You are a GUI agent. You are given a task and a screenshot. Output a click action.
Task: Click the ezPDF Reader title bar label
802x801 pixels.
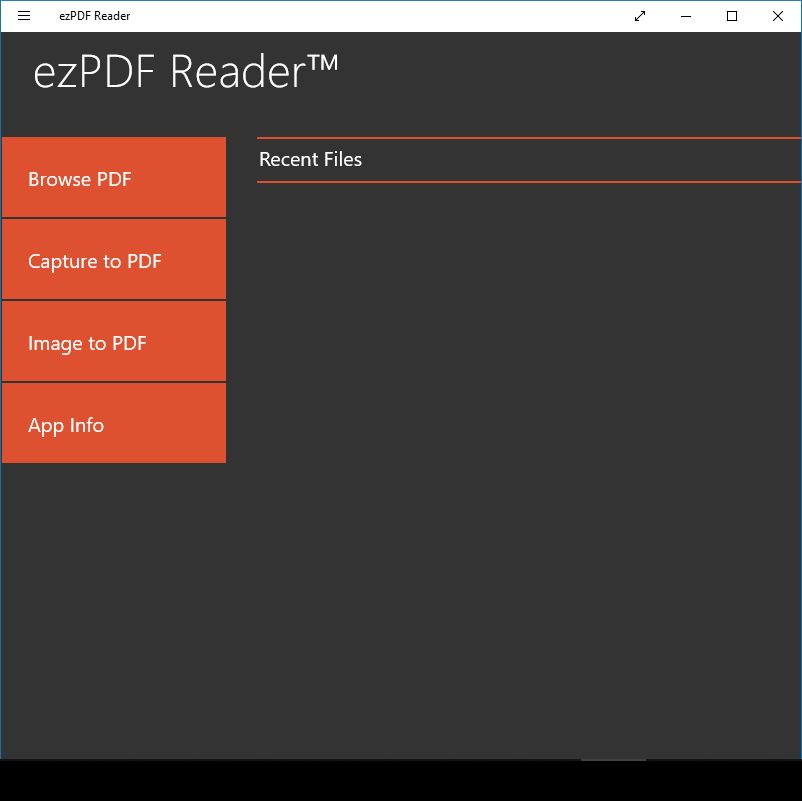click(x=95, y=16)
